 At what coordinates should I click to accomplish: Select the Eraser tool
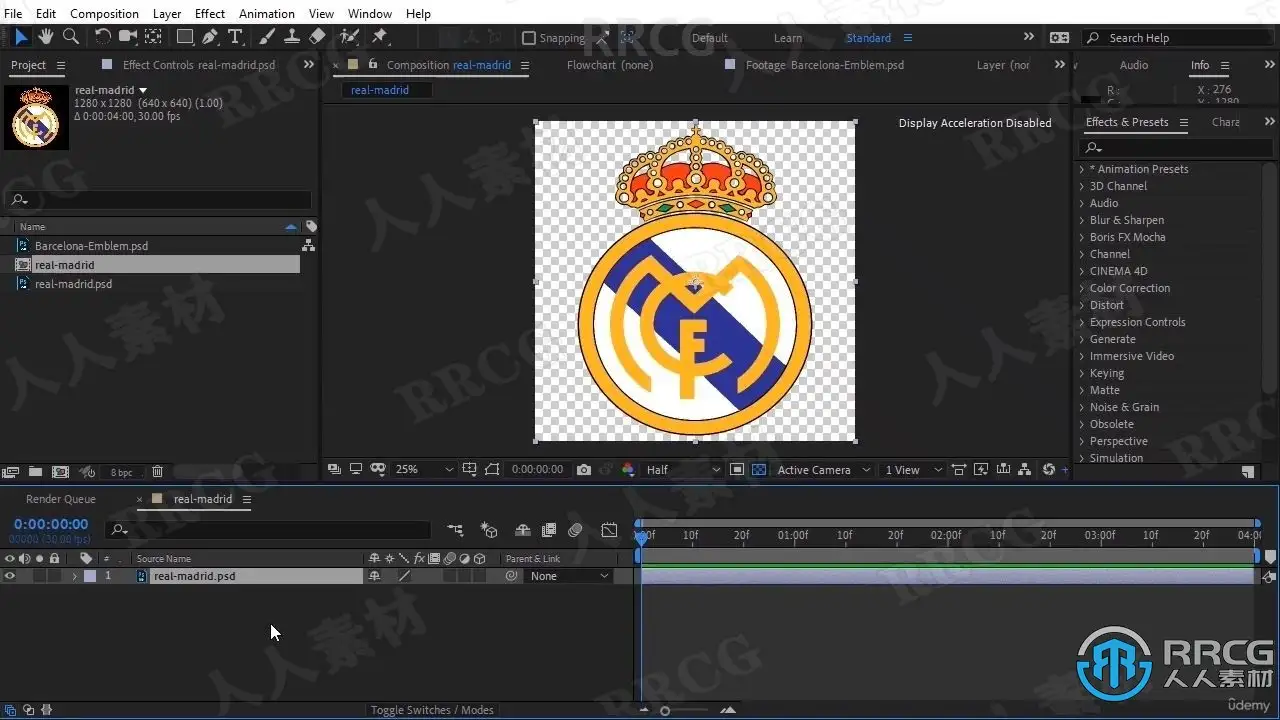point(317,37)
